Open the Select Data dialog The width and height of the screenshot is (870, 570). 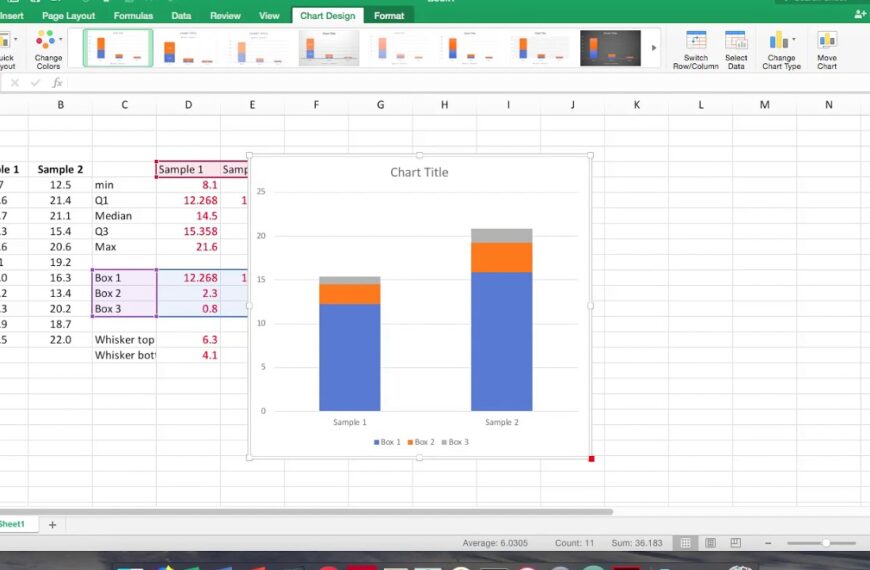pos(736,50)
